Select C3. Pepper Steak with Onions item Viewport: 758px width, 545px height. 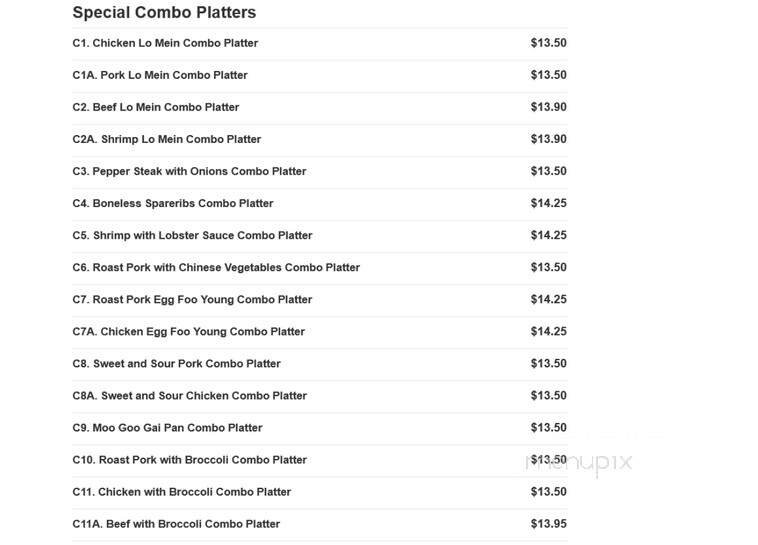coord(189,171)
